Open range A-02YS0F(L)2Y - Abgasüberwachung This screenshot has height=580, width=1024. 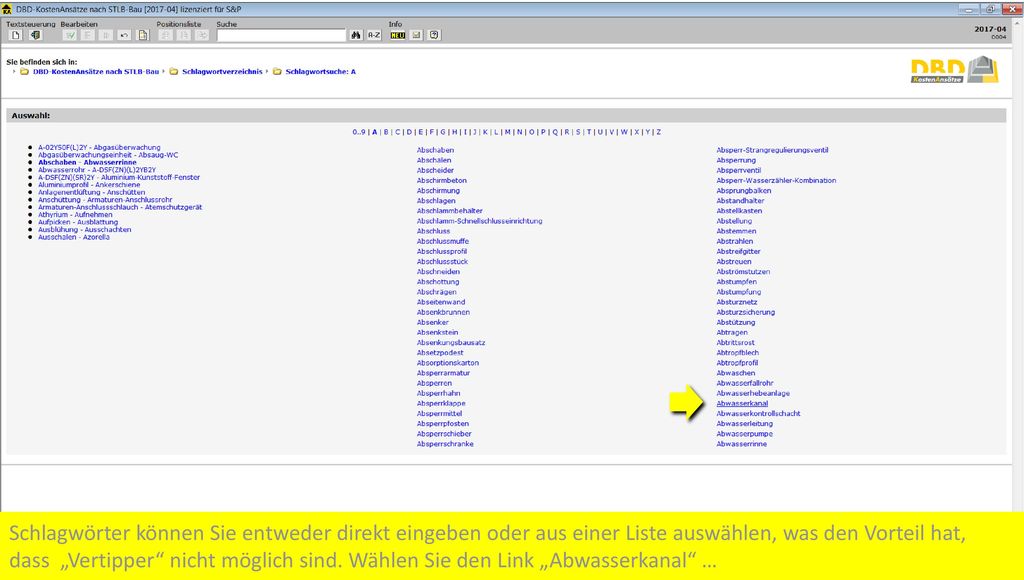(99, 148)
